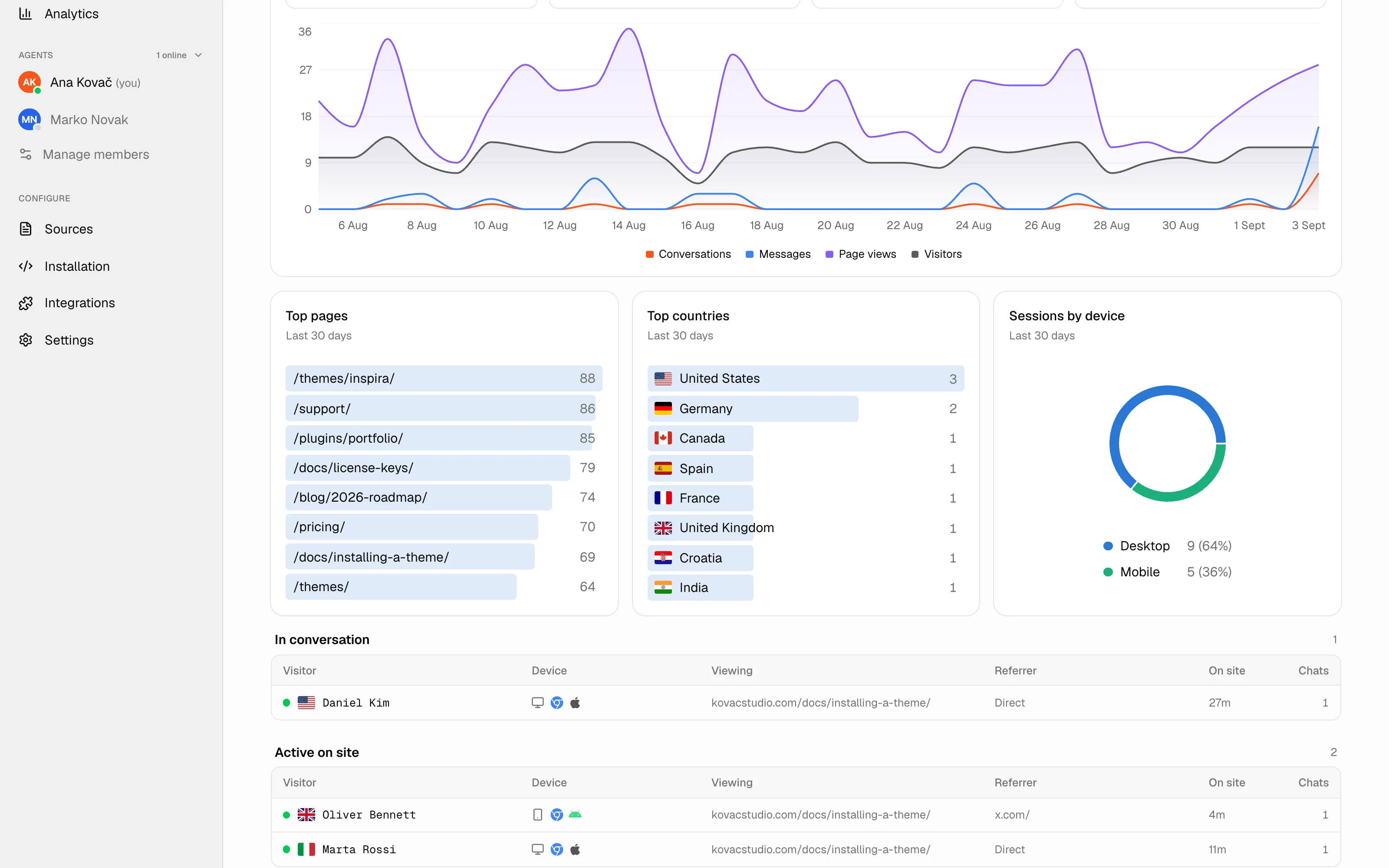The height and width of the screenshot is (868, 1389).
Task: Click Marta Rossi's desktop device icon
Action: pos(537,849)
